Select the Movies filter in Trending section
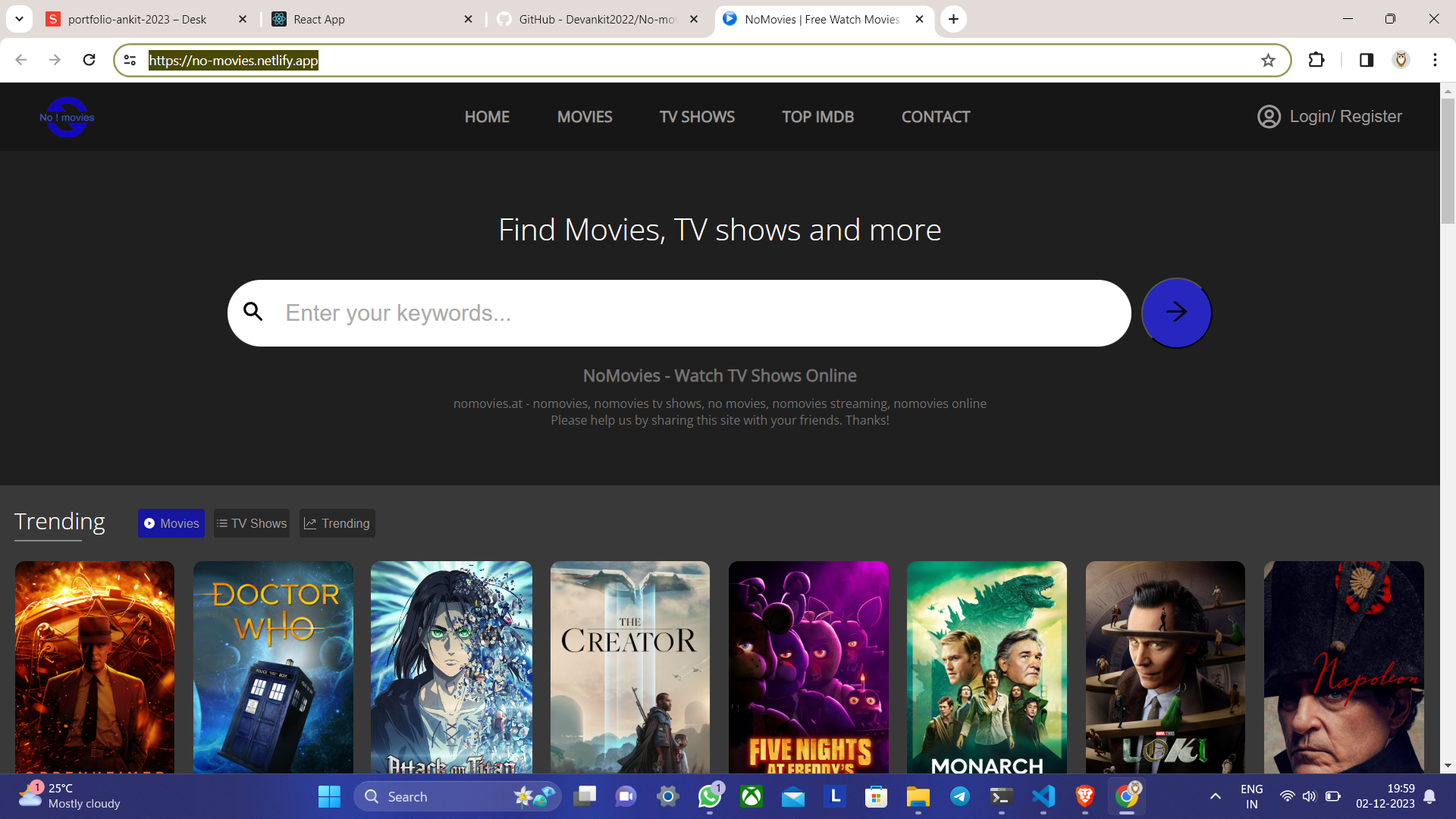 [x=171, y=523]
